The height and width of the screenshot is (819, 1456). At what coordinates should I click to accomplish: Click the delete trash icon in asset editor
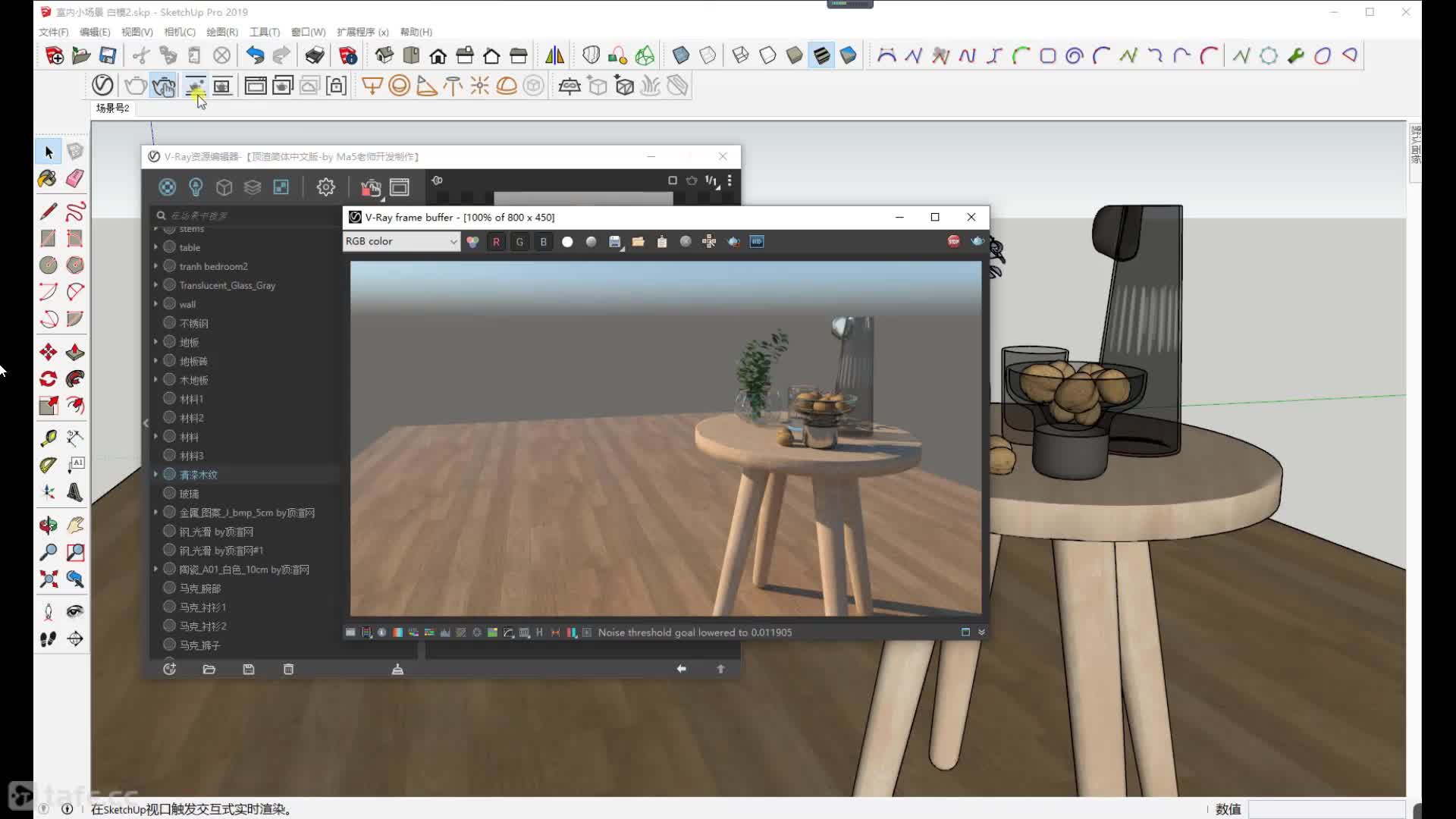288,669
